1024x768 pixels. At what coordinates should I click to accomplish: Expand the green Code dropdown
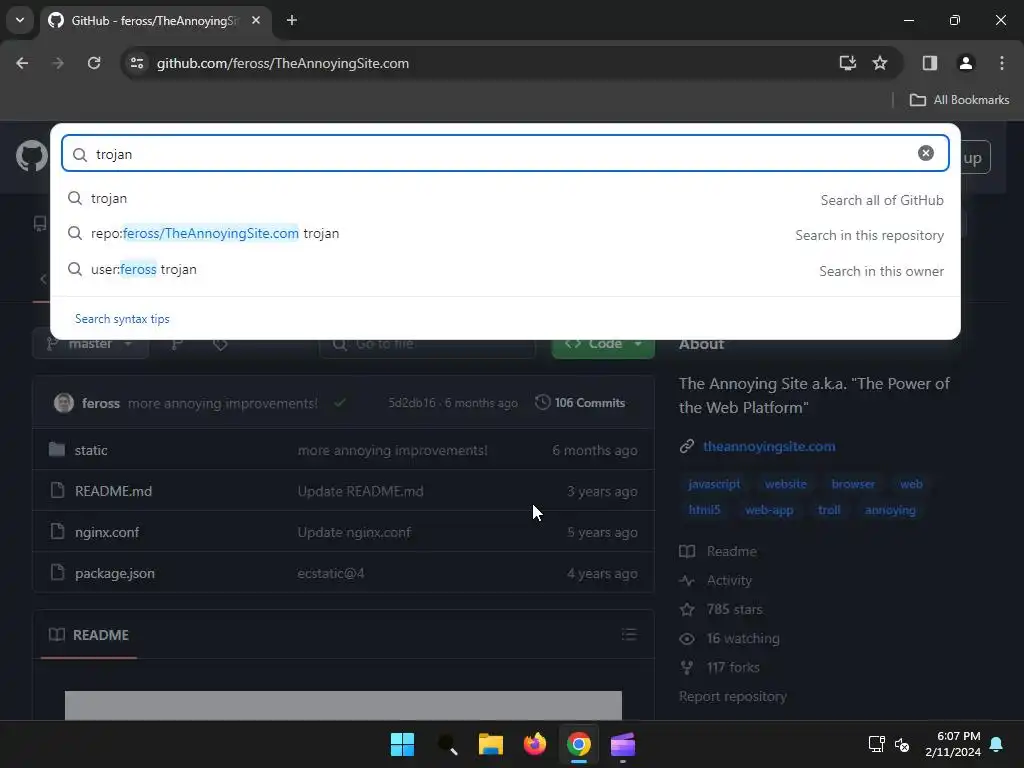pyautogui.click(x=603, y=344)
